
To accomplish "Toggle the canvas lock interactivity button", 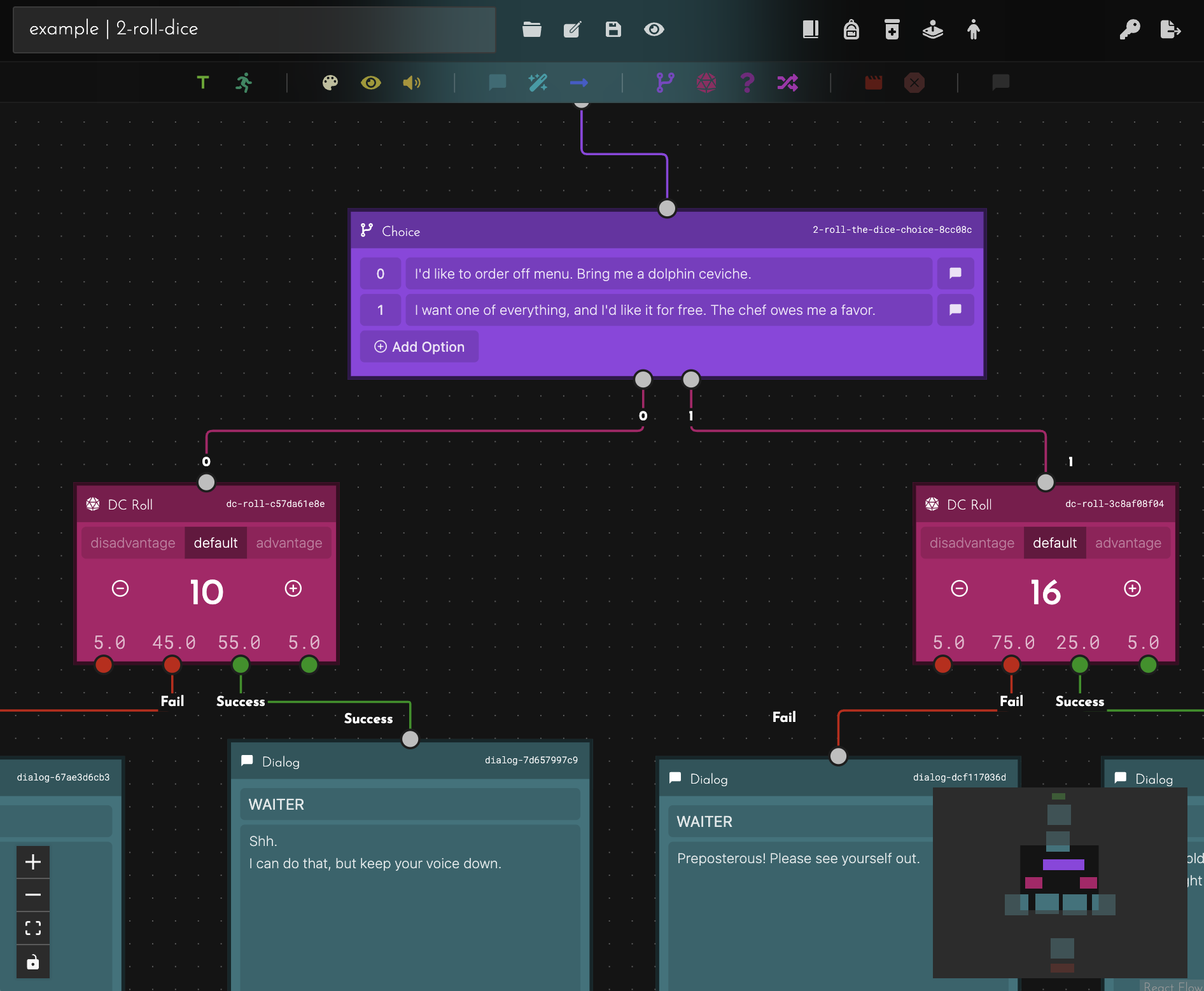I will coord(33,962).
